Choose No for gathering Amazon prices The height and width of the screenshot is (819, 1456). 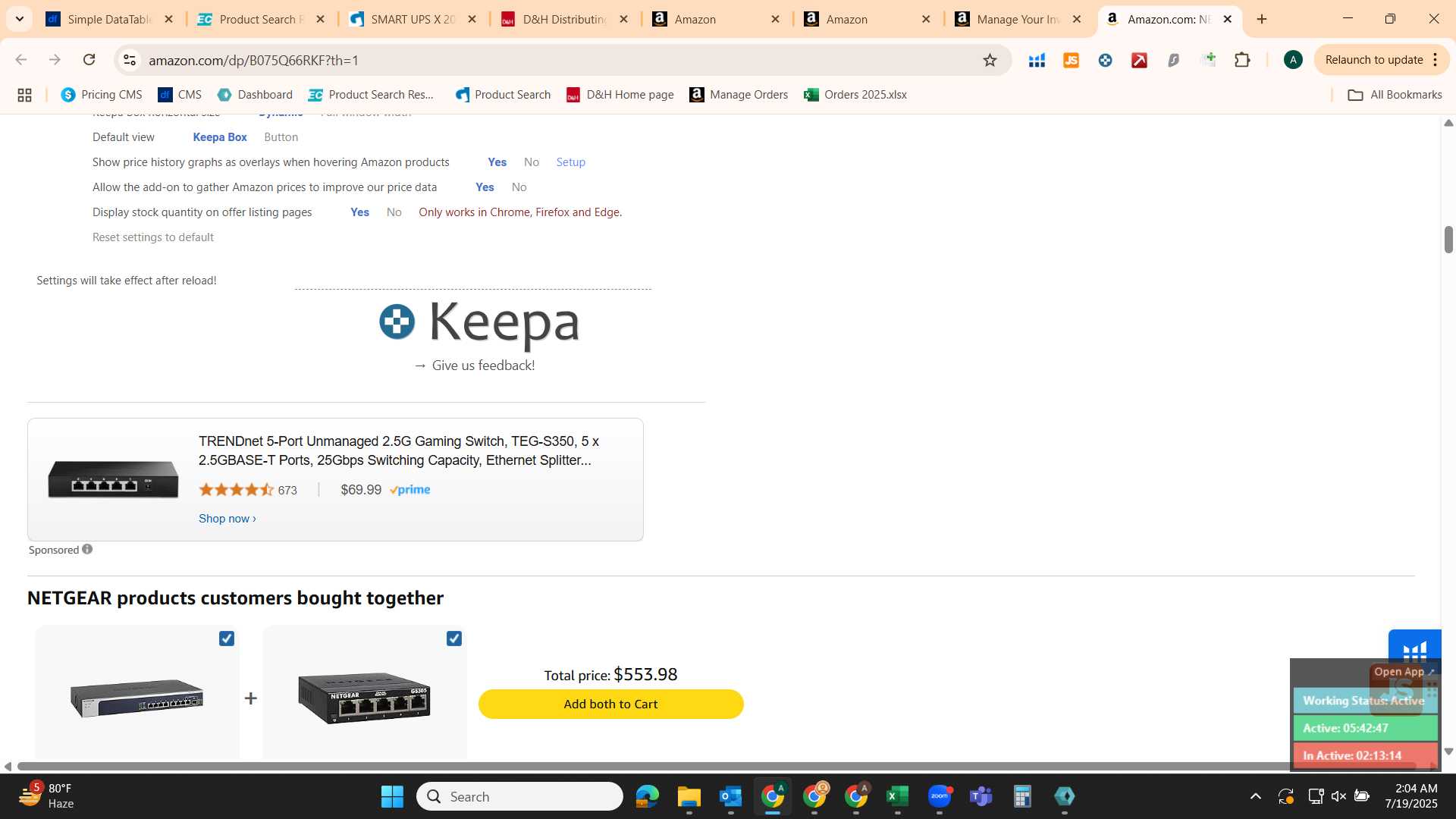519,187
